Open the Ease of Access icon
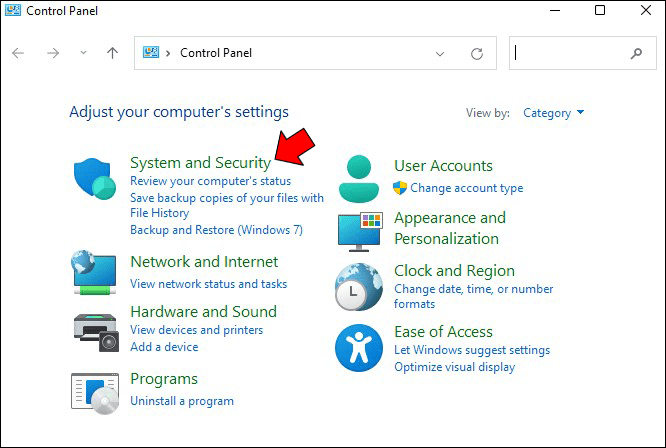 coord(359,348)
